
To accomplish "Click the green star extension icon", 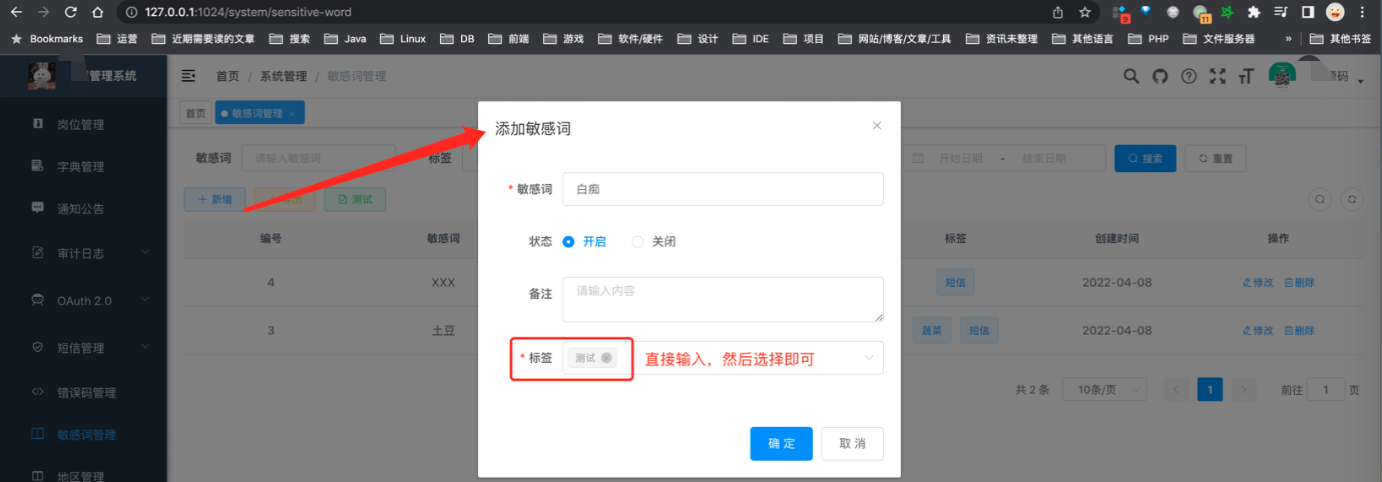I will (1227, 12).
